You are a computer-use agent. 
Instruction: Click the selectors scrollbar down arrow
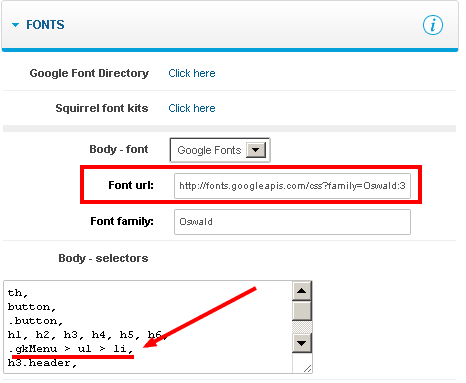pos(302,343)
